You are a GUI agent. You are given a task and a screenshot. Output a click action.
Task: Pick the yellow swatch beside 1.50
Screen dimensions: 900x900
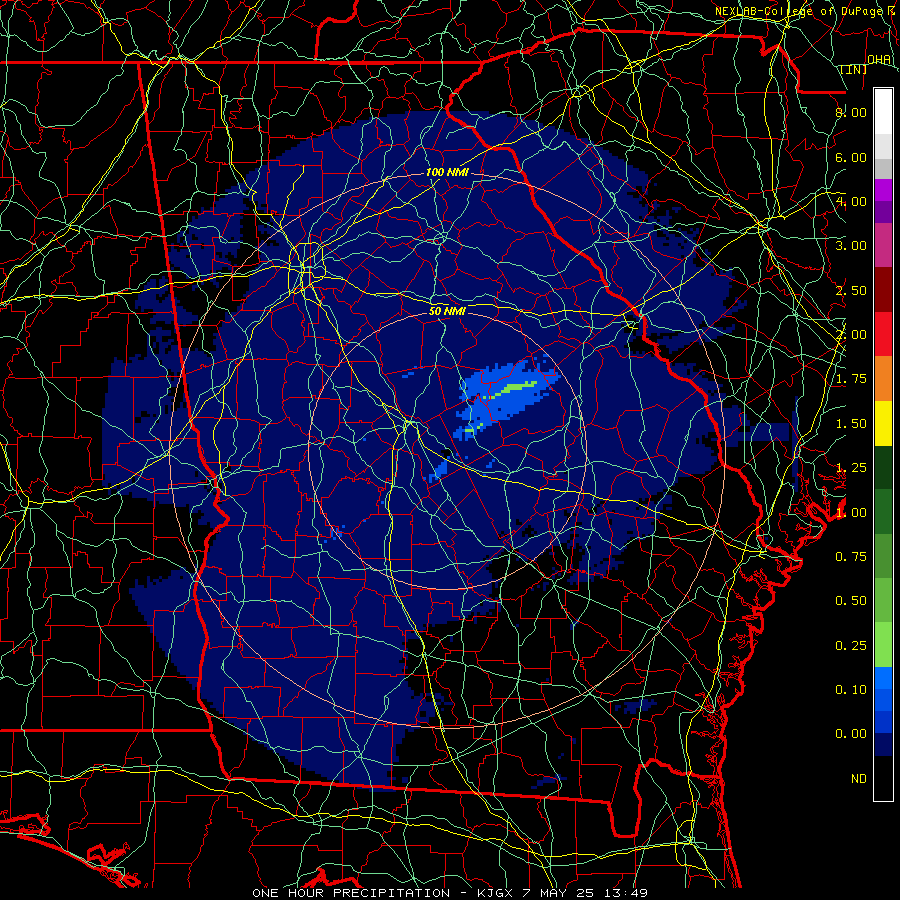pyautogui.click(x=883, y=423)
